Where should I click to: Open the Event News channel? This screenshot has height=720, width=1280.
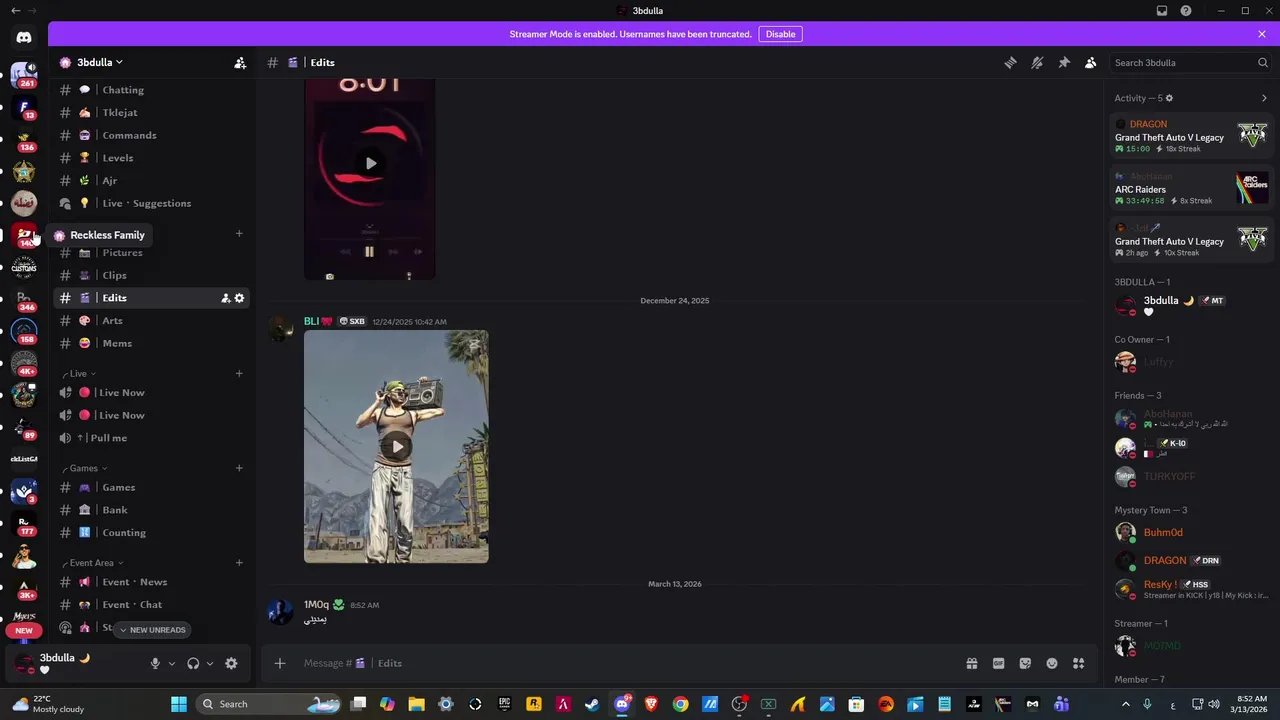152,582
